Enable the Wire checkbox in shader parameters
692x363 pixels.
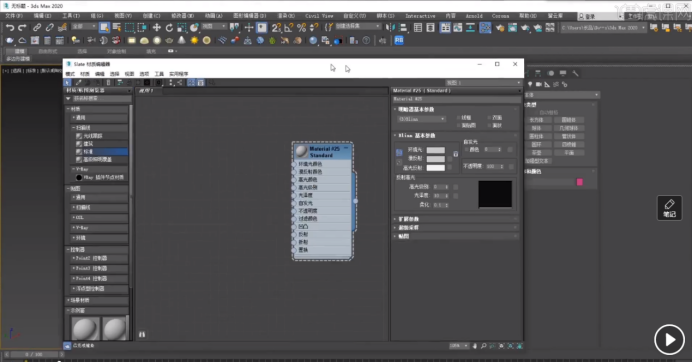[x=459, y=118]
